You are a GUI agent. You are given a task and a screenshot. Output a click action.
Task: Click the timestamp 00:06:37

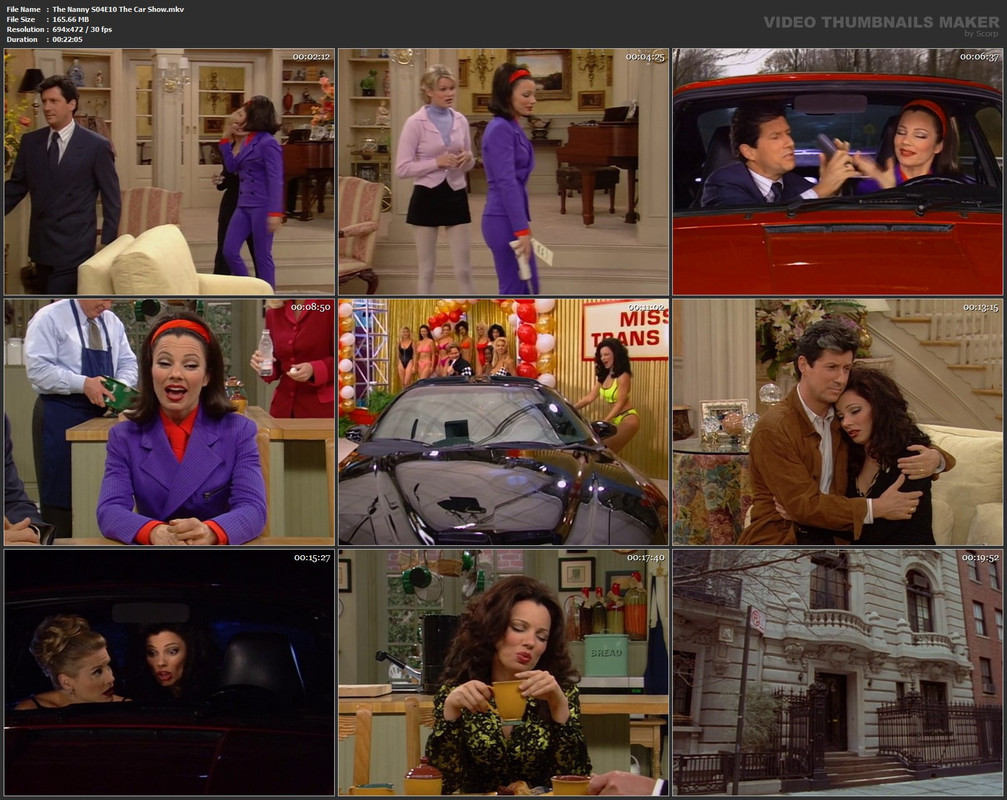[979, 57]
